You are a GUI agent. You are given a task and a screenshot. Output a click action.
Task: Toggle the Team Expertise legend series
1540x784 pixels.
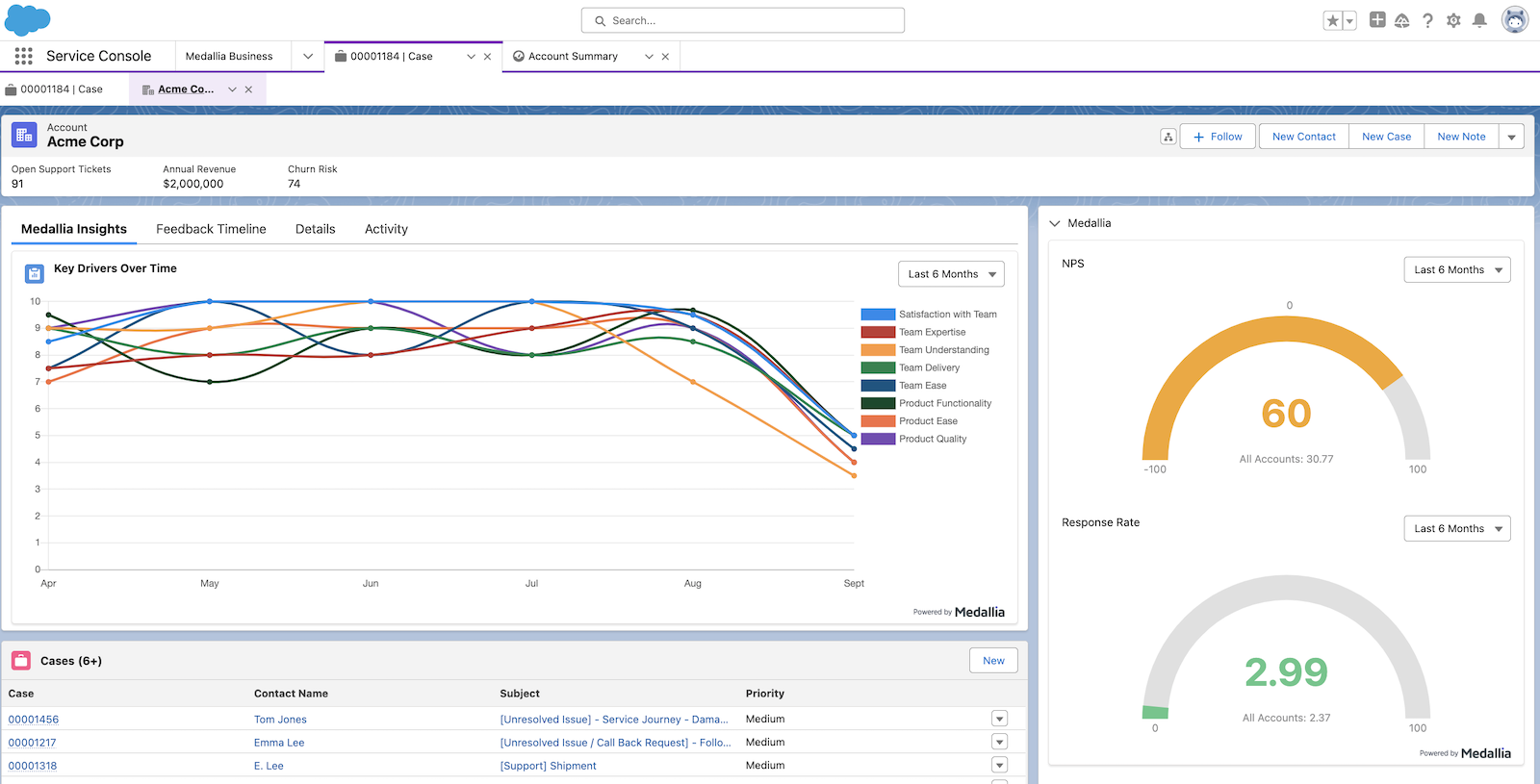(931, 332)
